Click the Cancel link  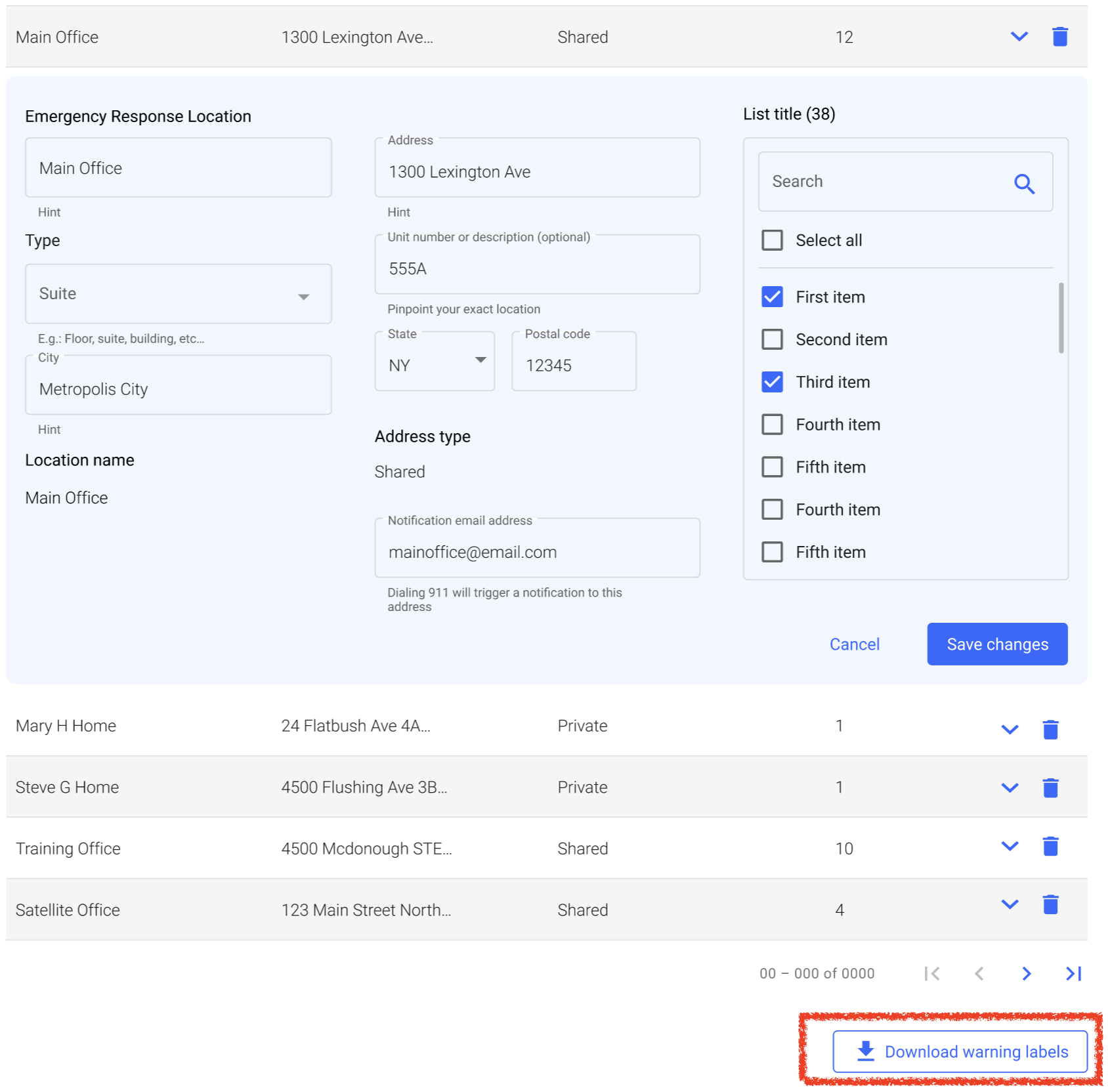point(854,644)
